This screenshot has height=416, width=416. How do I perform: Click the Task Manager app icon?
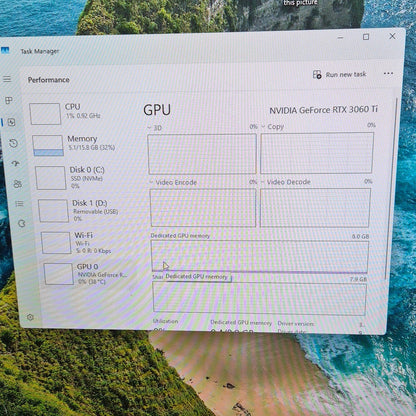(x=5, y=50)
